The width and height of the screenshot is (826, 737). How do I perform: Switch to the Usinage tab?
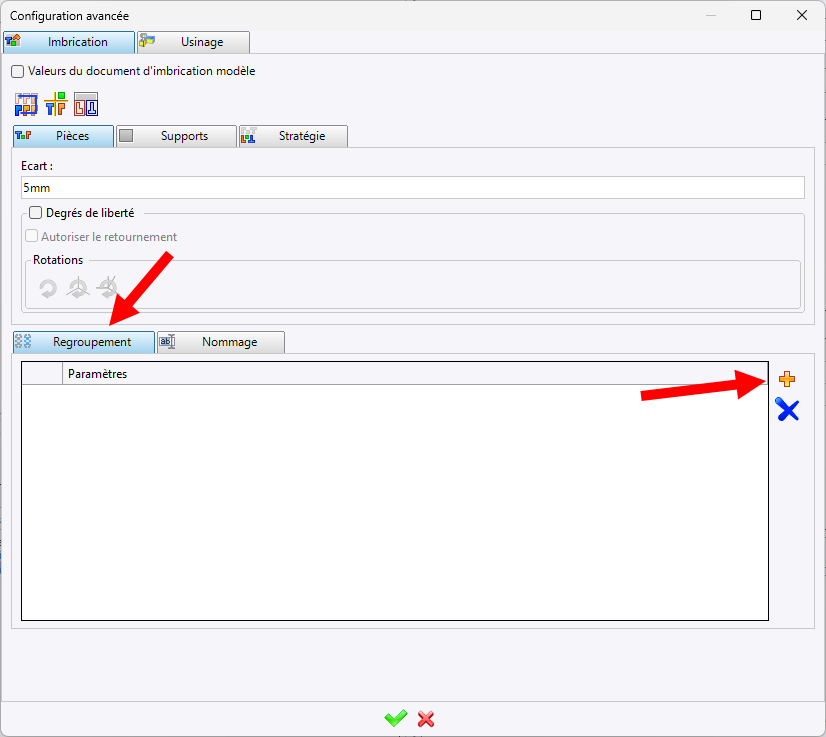click(194, 42)
